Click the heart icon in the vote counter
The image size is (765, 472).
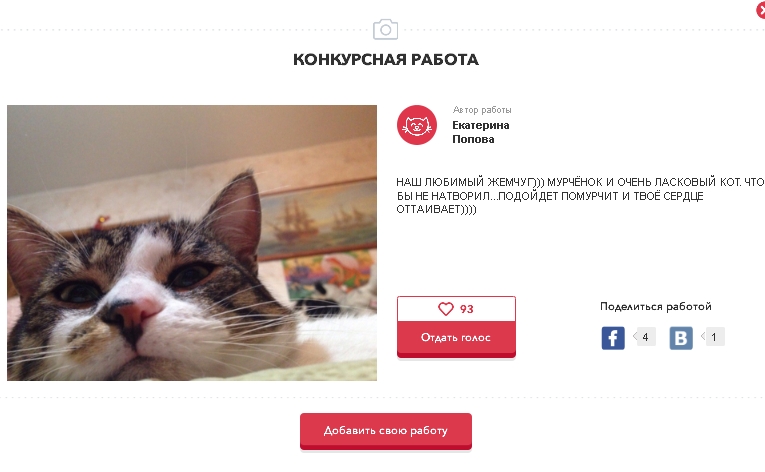[x=446, y=309]
